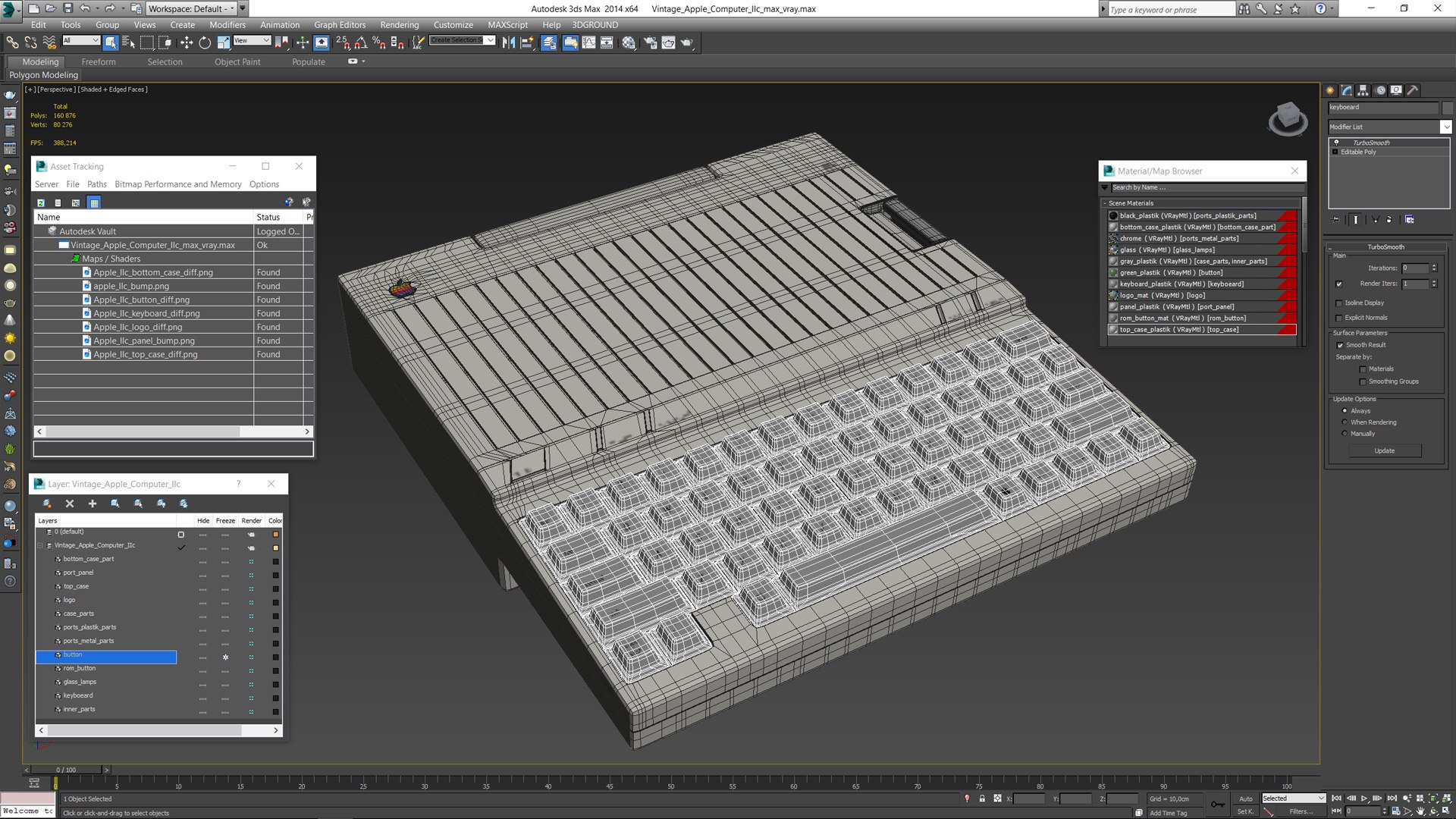Click the Select by Name icon
The image size is (1456, 819).
[x=128, y=43]
